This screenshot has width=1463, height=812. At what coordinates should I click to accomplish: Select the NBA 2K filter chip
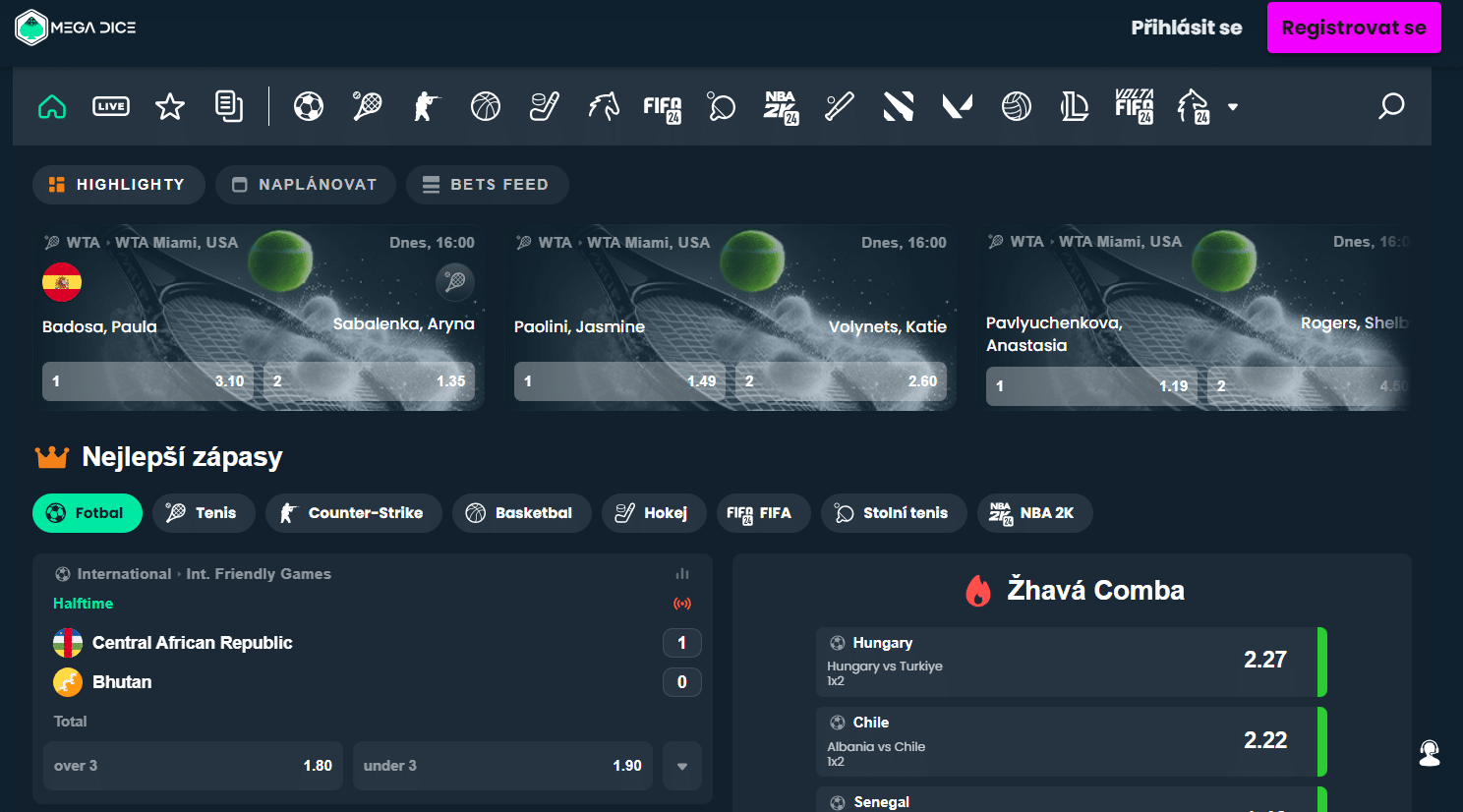click(1035, 513)
